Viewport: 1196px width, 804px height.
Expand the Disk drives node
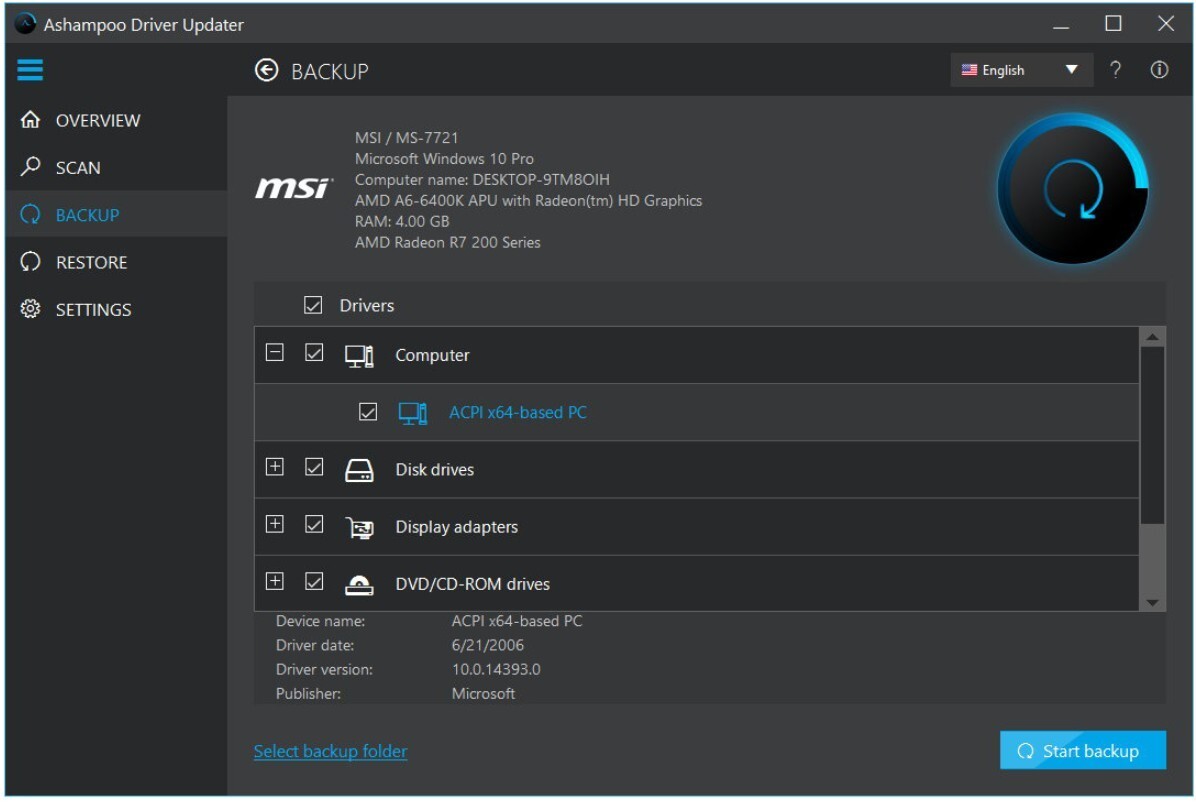tap(275, 467)
